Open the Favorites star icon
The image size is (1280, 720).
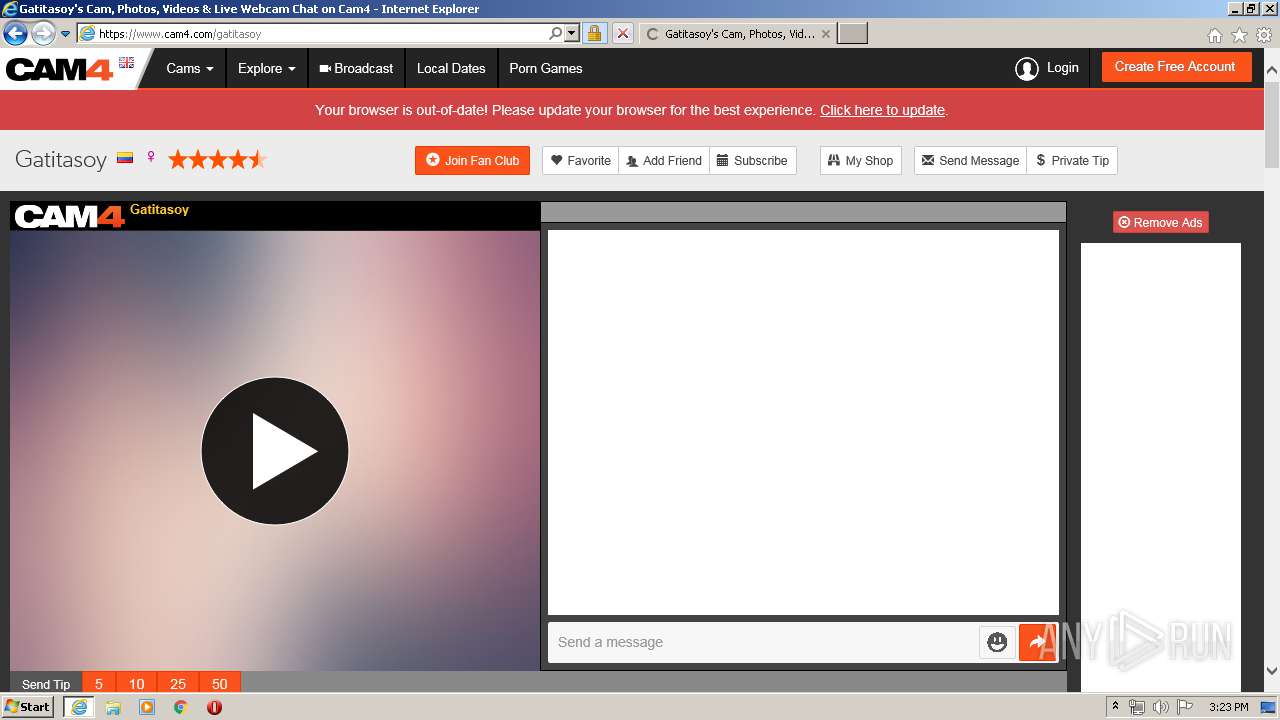[x=1239, y=35]
